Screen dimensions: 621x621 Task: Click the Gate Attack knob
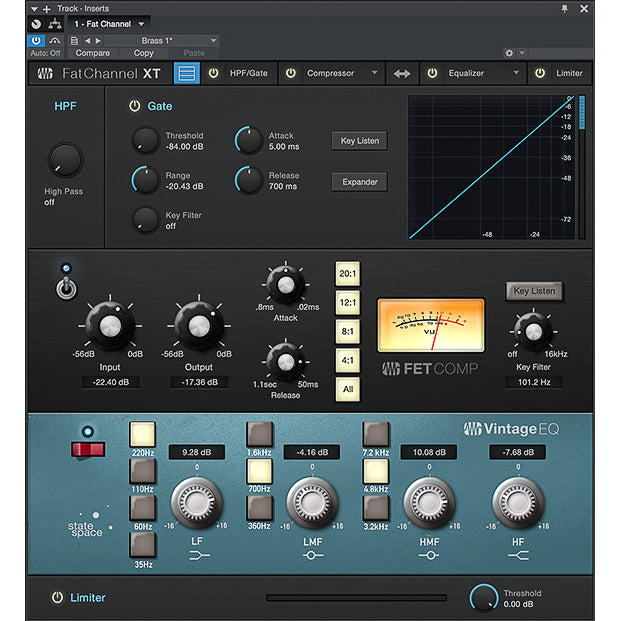coord(249,140)
